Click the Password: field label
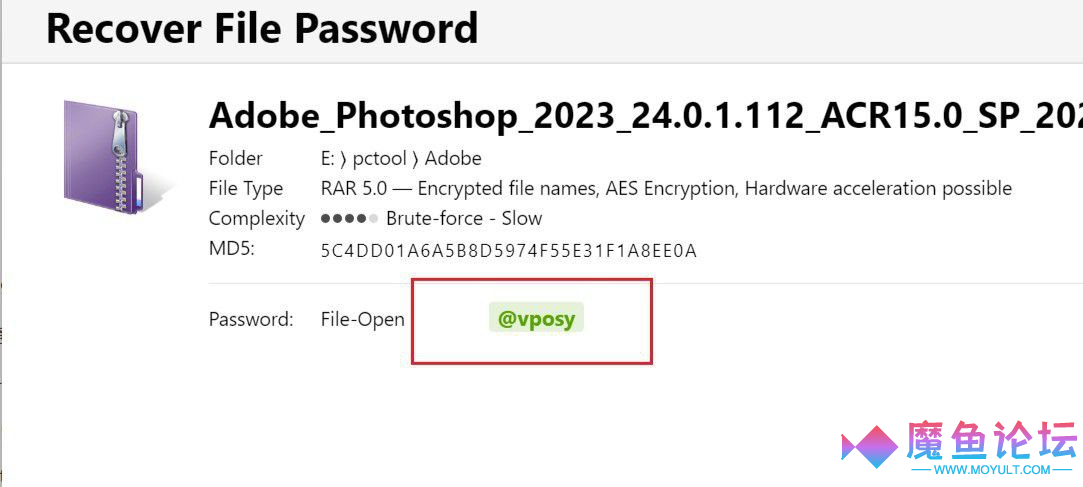This screenshot has width=1083, height=487. coord(251,320)
